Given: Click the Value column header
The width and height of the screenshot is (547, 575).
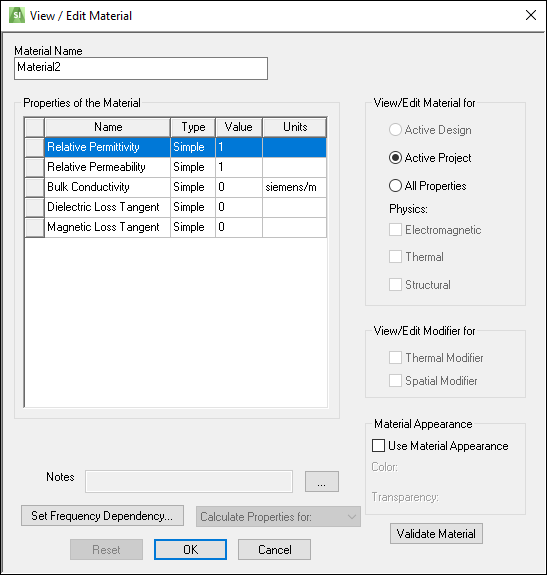Looking at the screenshot, I should 239,127.
